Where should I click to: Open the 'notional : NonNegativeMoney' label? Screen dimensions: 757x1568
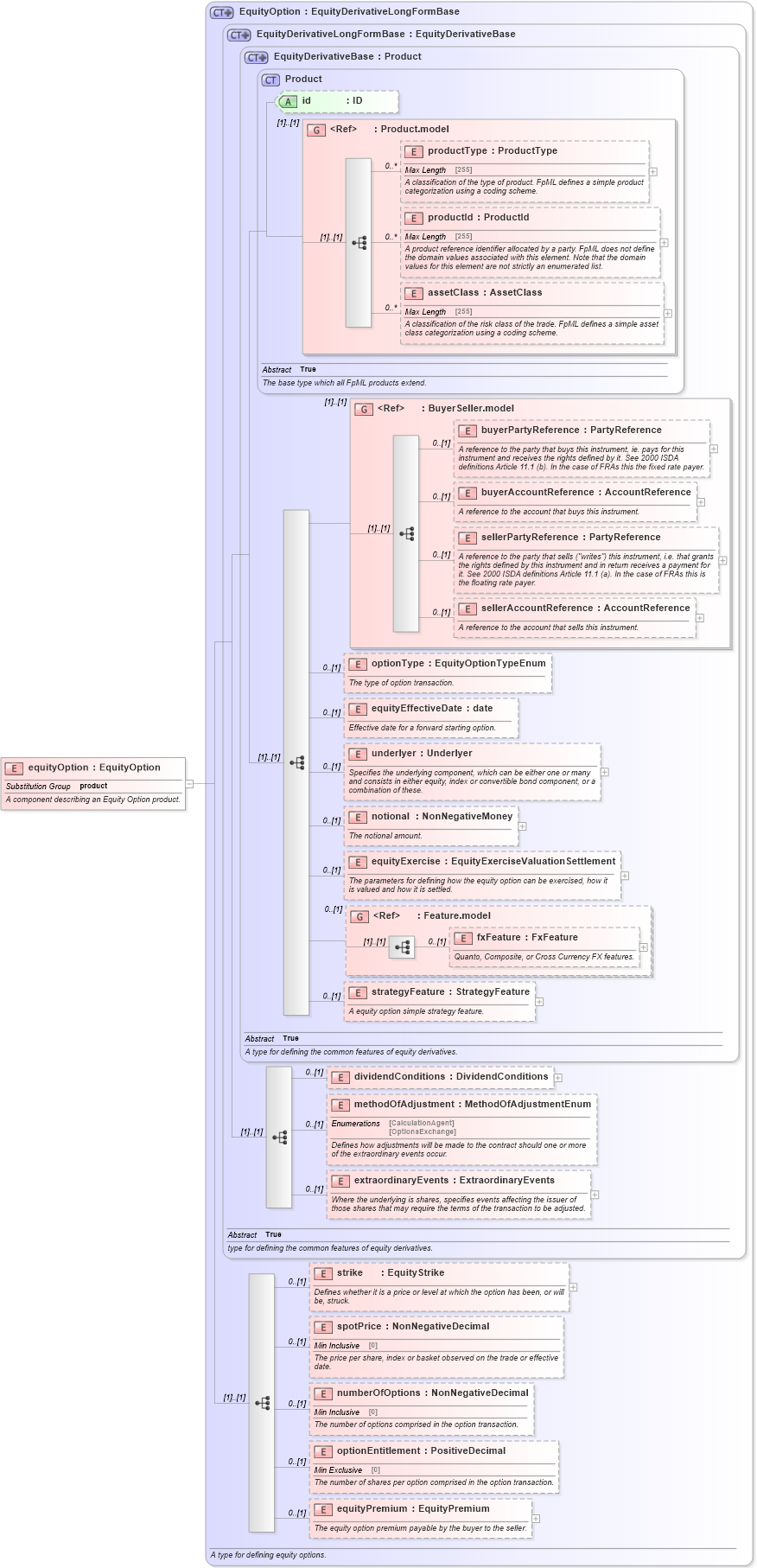442,817
